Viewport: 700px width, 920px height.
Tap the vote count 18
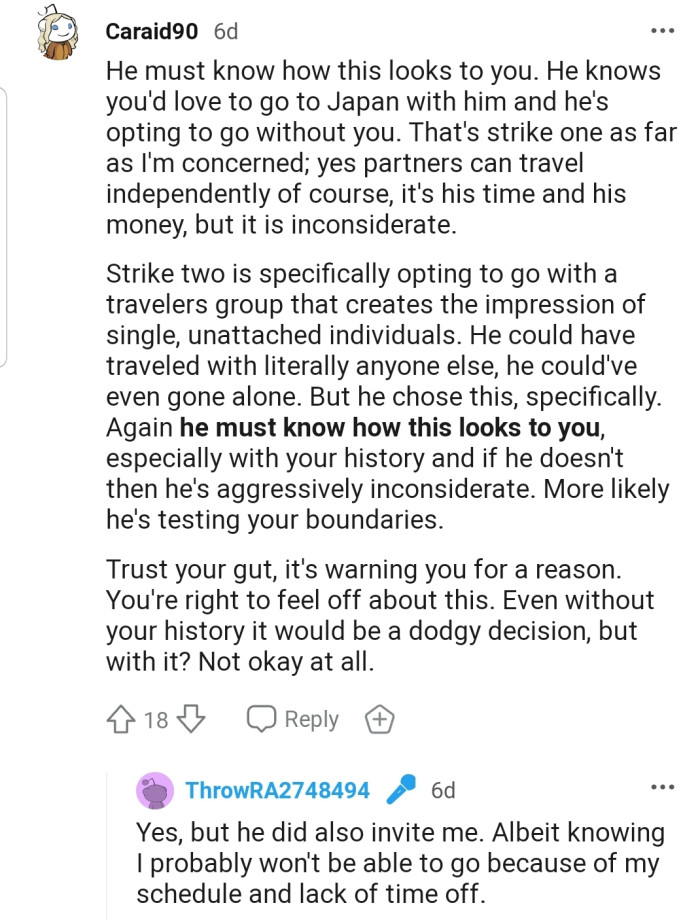click(156, 720)
